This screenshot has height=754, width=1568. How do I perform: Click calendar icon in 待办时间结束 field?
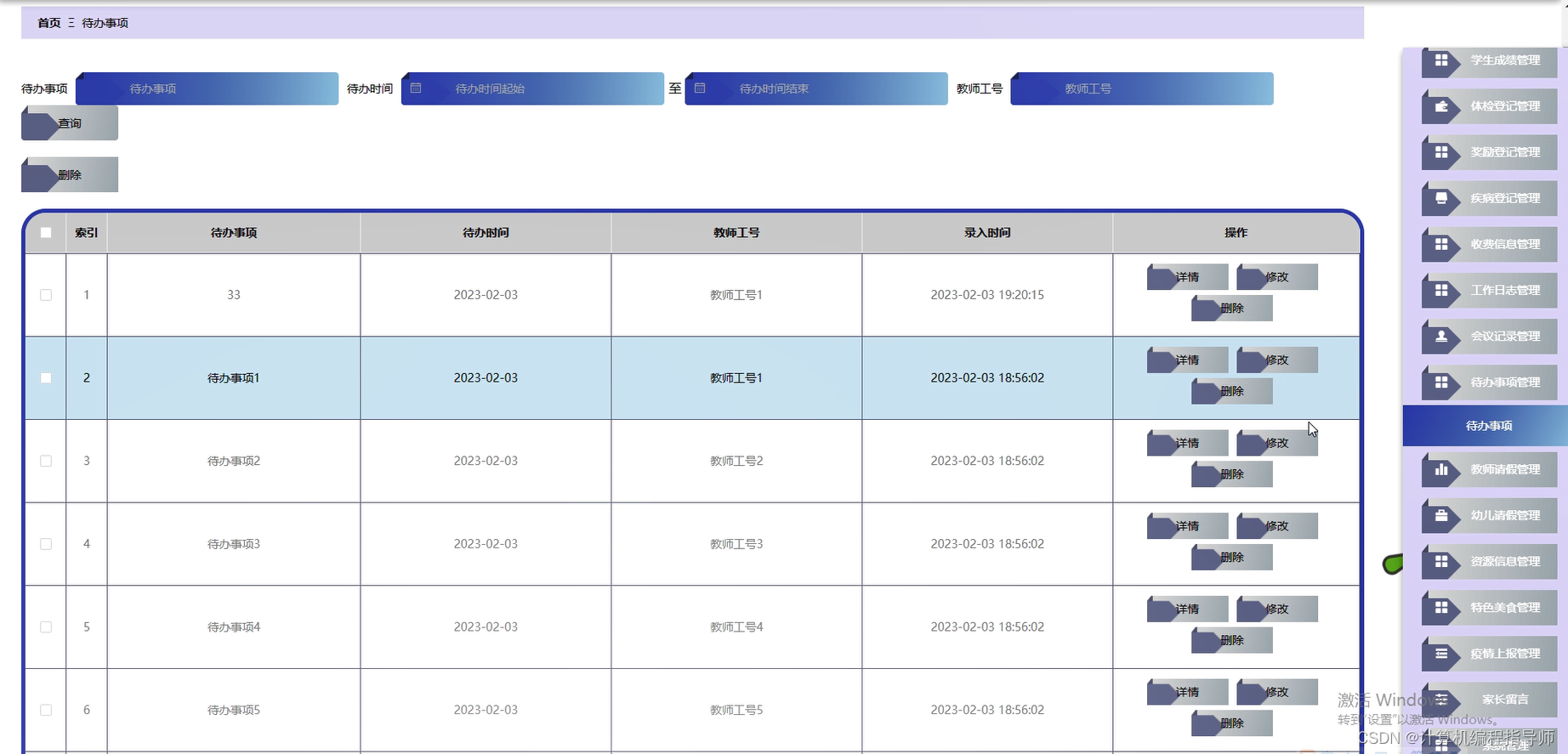[700, 88]
